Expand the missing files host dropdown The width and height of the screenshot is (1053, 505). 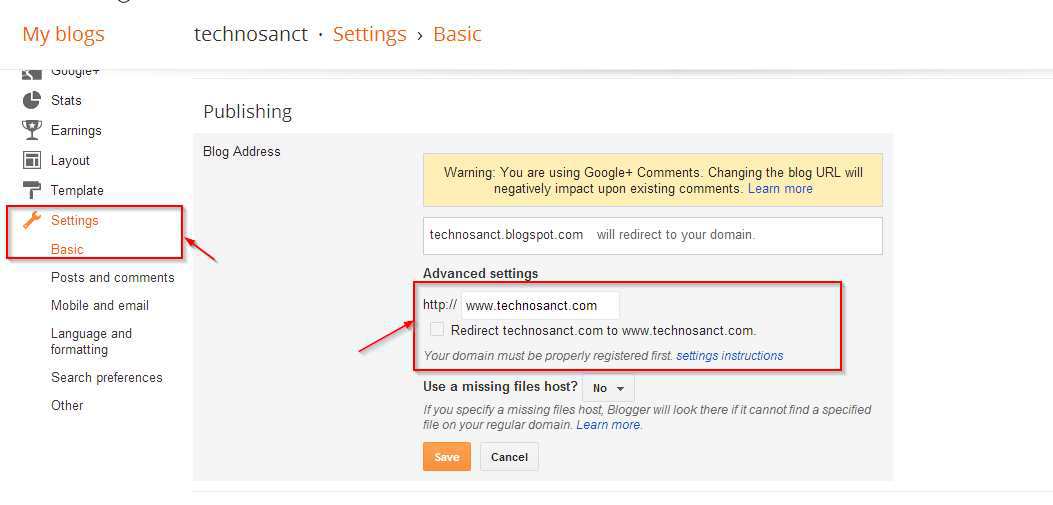608,388
